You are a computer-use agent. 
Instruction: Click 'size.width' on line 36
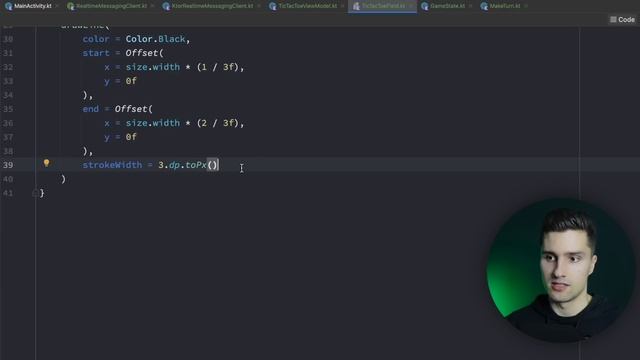coord(153,123)
